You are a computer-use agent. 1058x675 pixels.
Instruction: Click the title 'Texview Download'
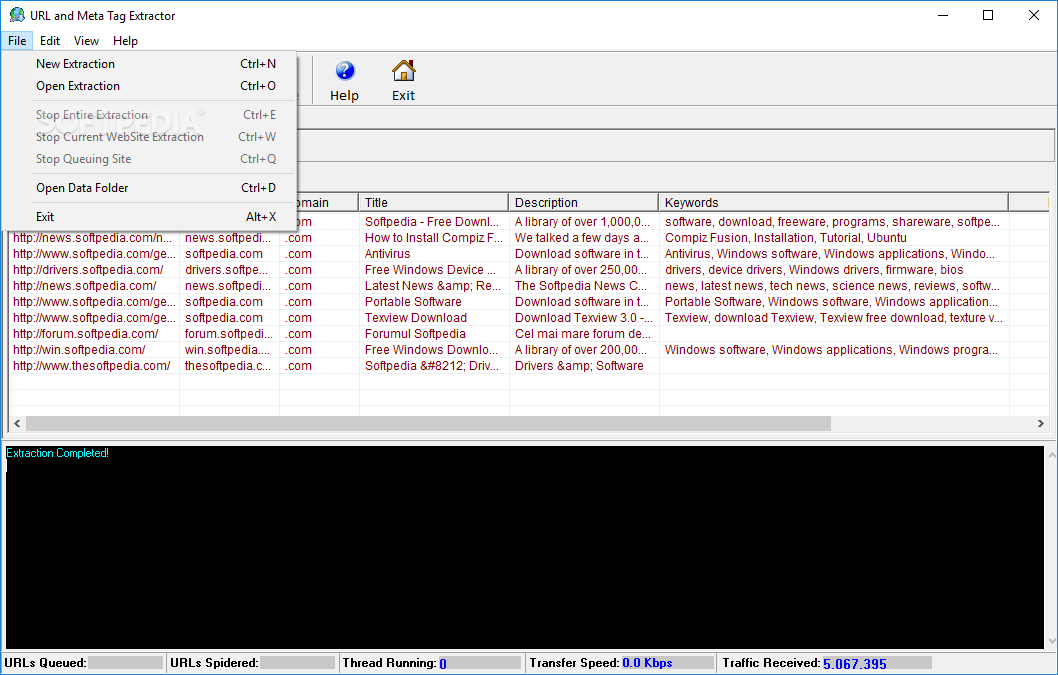(x=416, y=318)
